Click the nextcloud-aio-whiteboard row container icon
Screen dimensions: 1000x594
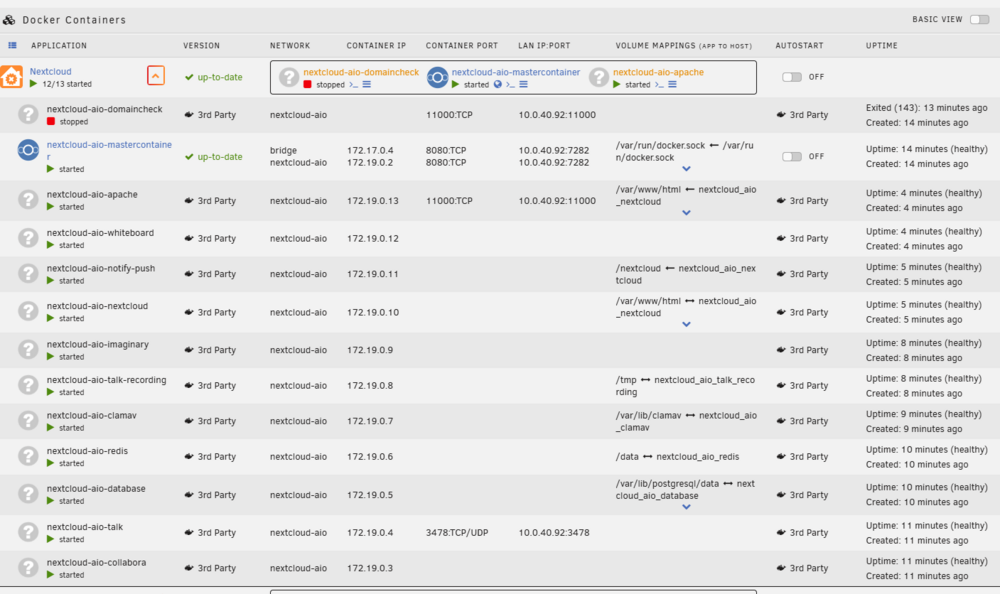[x=27, y=238]
